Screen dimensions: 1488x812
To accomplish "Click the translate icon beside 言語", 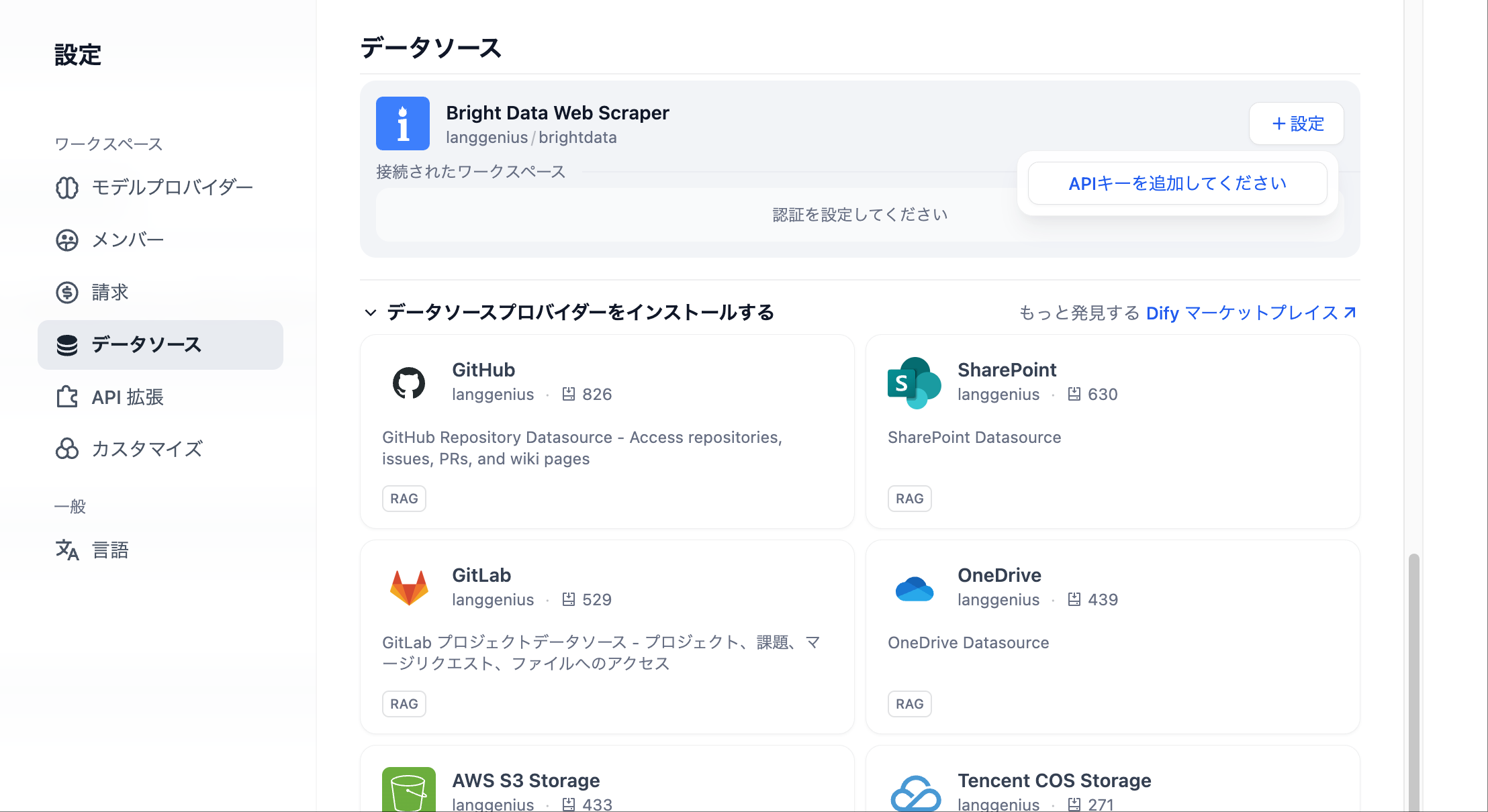I will click(67, 550).
